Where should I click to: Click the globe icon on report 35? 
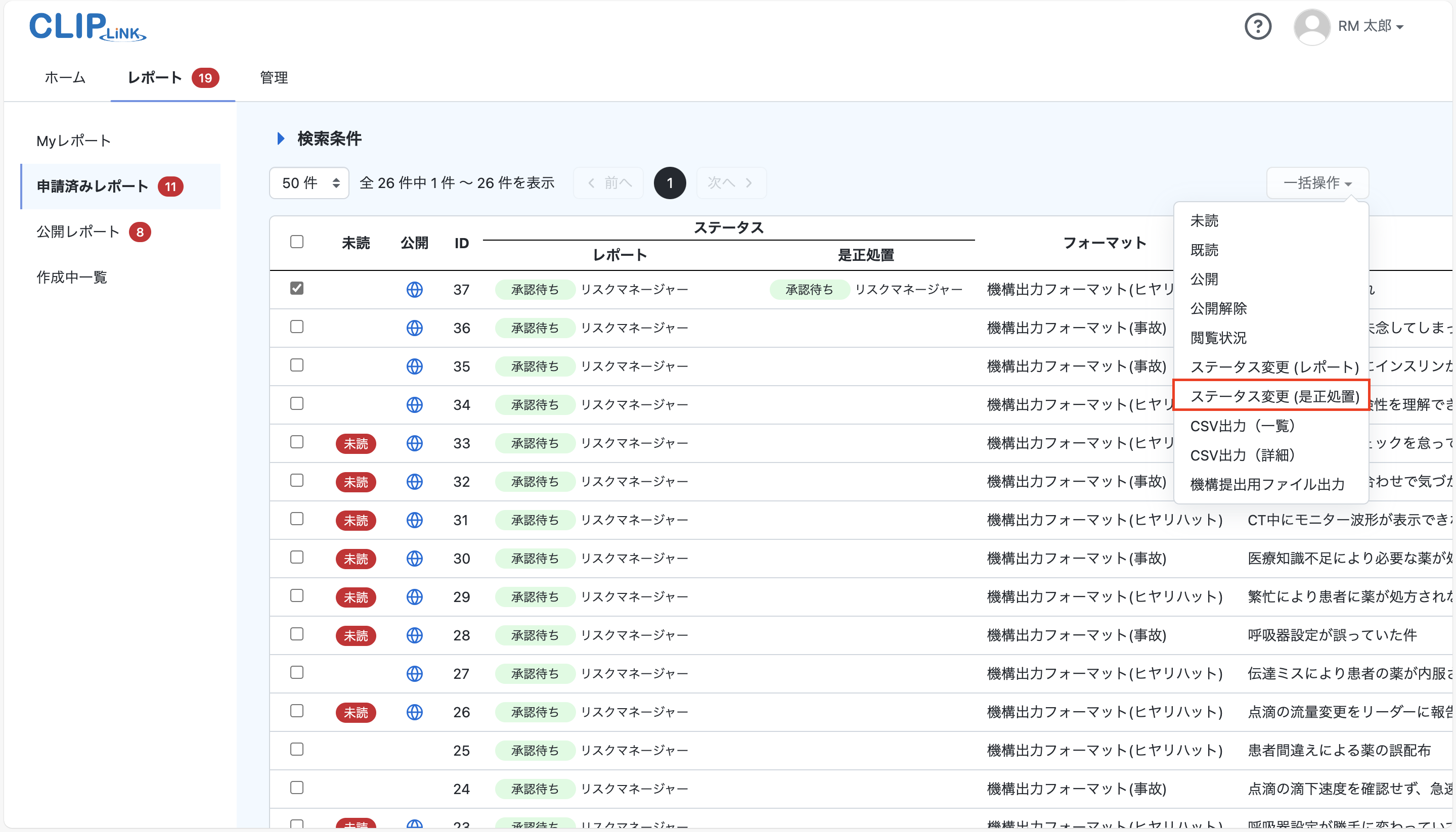coord(415,366)
